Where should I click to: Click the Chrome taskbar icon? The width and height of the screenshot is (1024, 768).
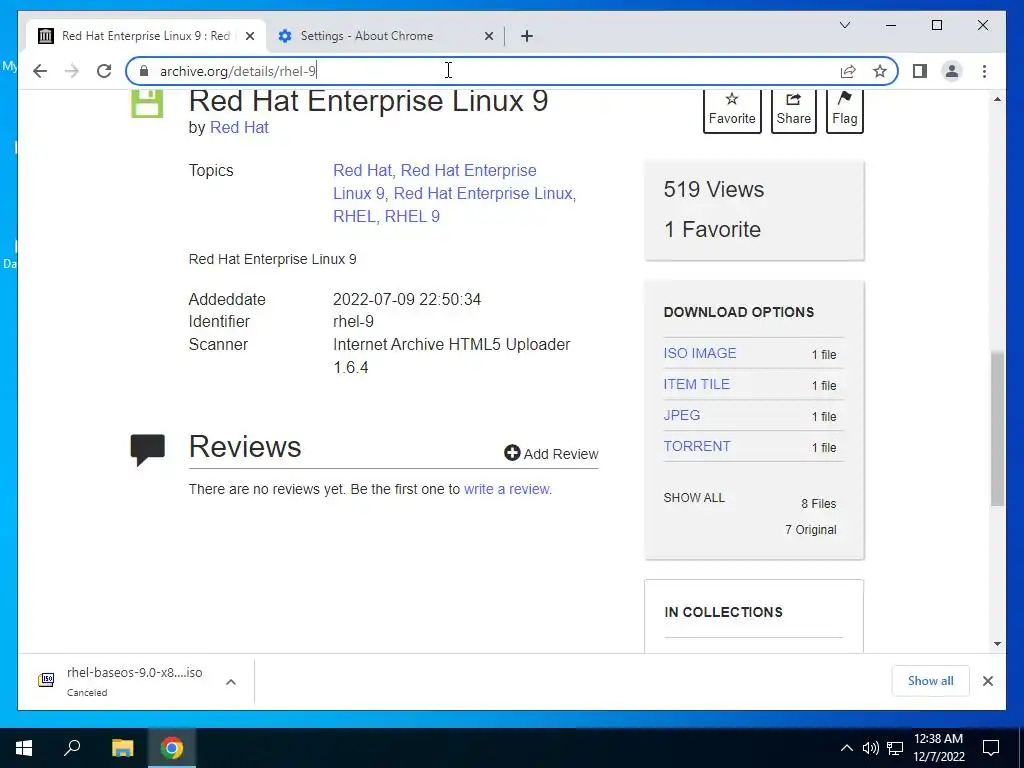tap(172, 748)
